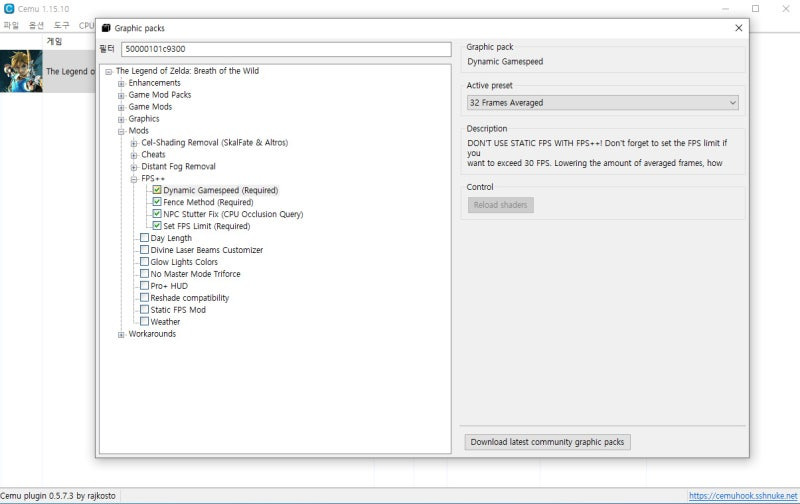Click Reload shaders button

501,205
